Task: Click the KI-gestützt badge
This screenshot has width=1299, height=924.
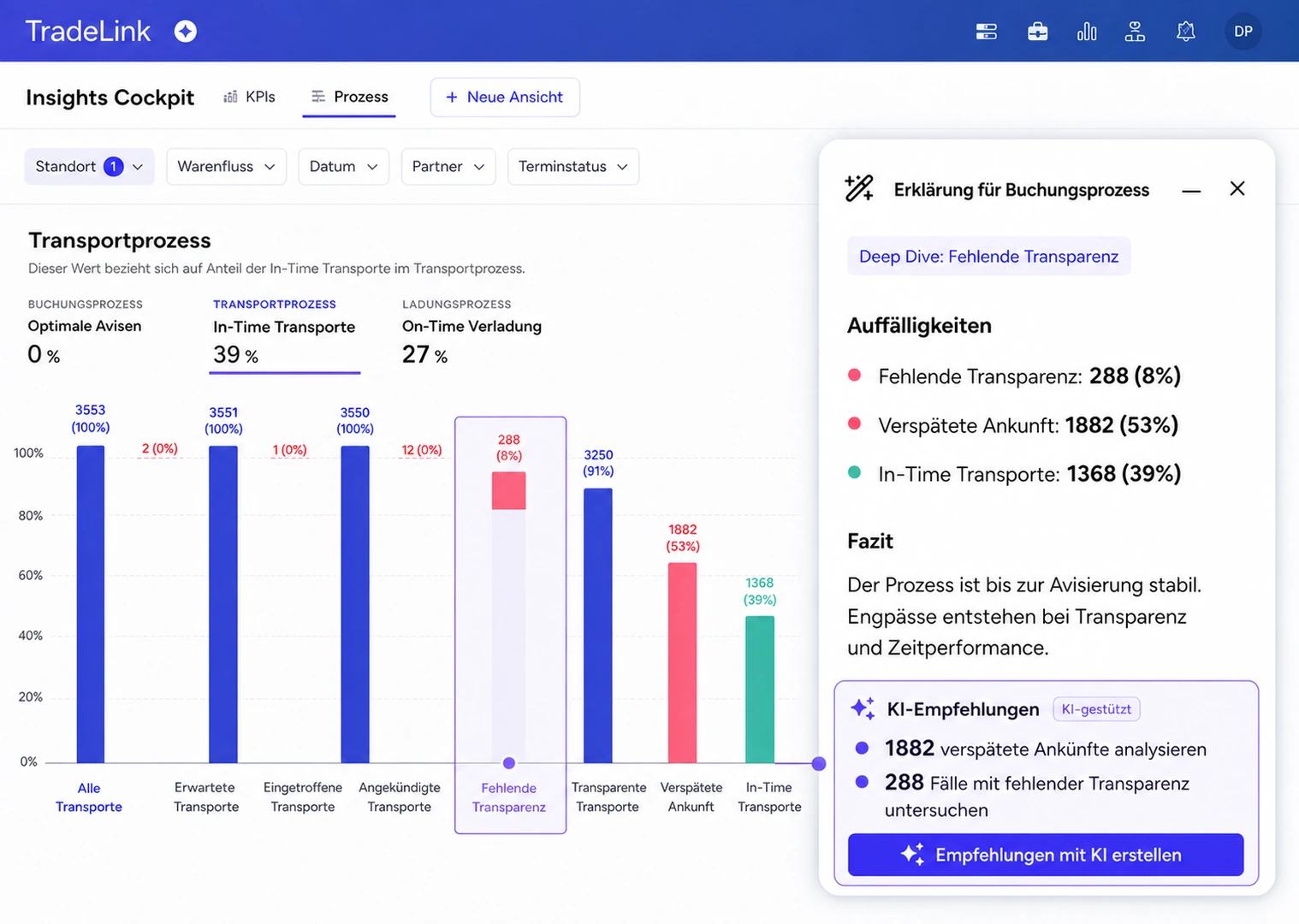Action: pos(1096,709)
